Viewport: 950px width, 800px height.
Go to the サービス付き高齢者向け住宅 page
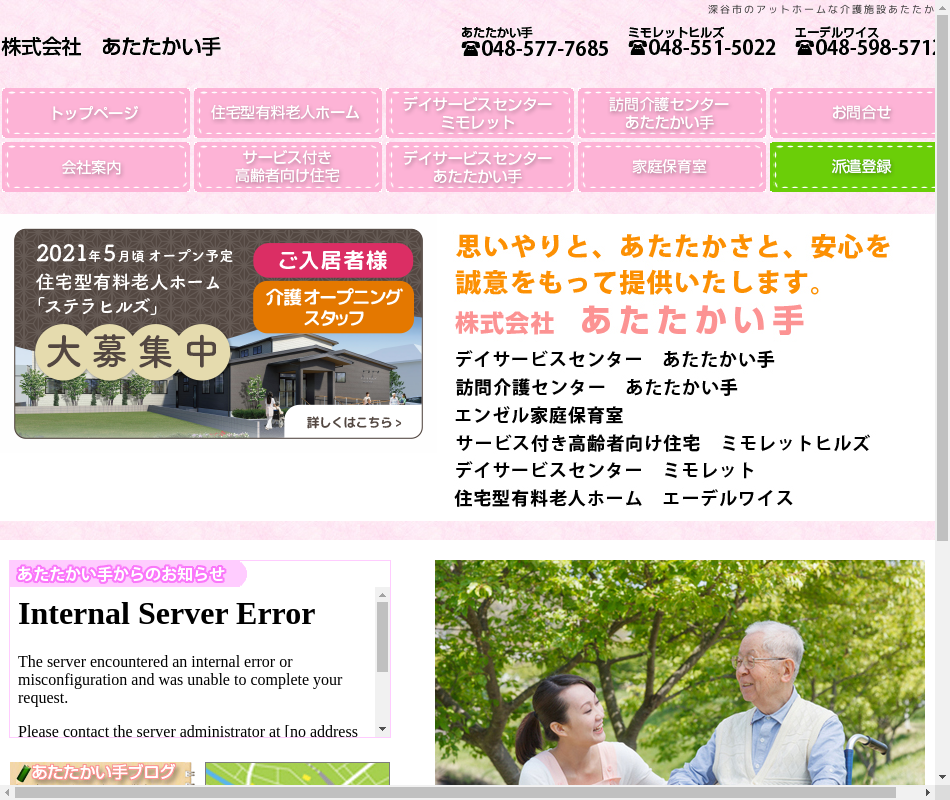point(287,167)
